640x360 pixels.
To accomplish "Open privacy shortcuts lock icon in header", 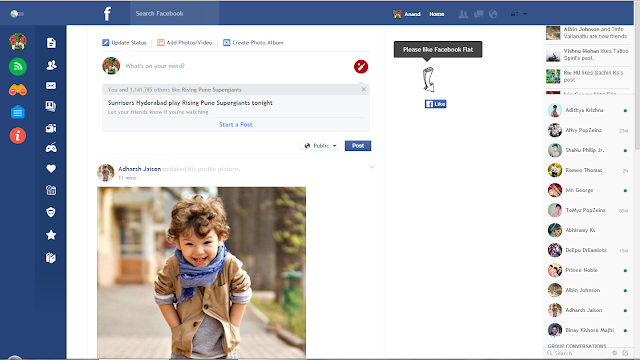I will tap(514, 14).
